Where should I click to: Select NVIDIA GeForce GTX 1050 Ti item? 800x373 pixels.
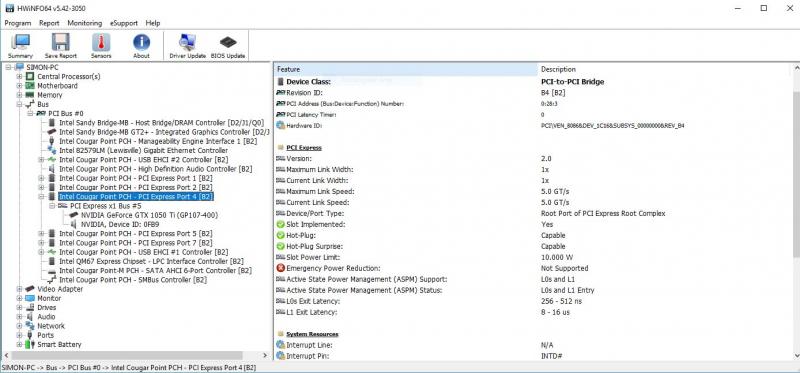(149, 215)
